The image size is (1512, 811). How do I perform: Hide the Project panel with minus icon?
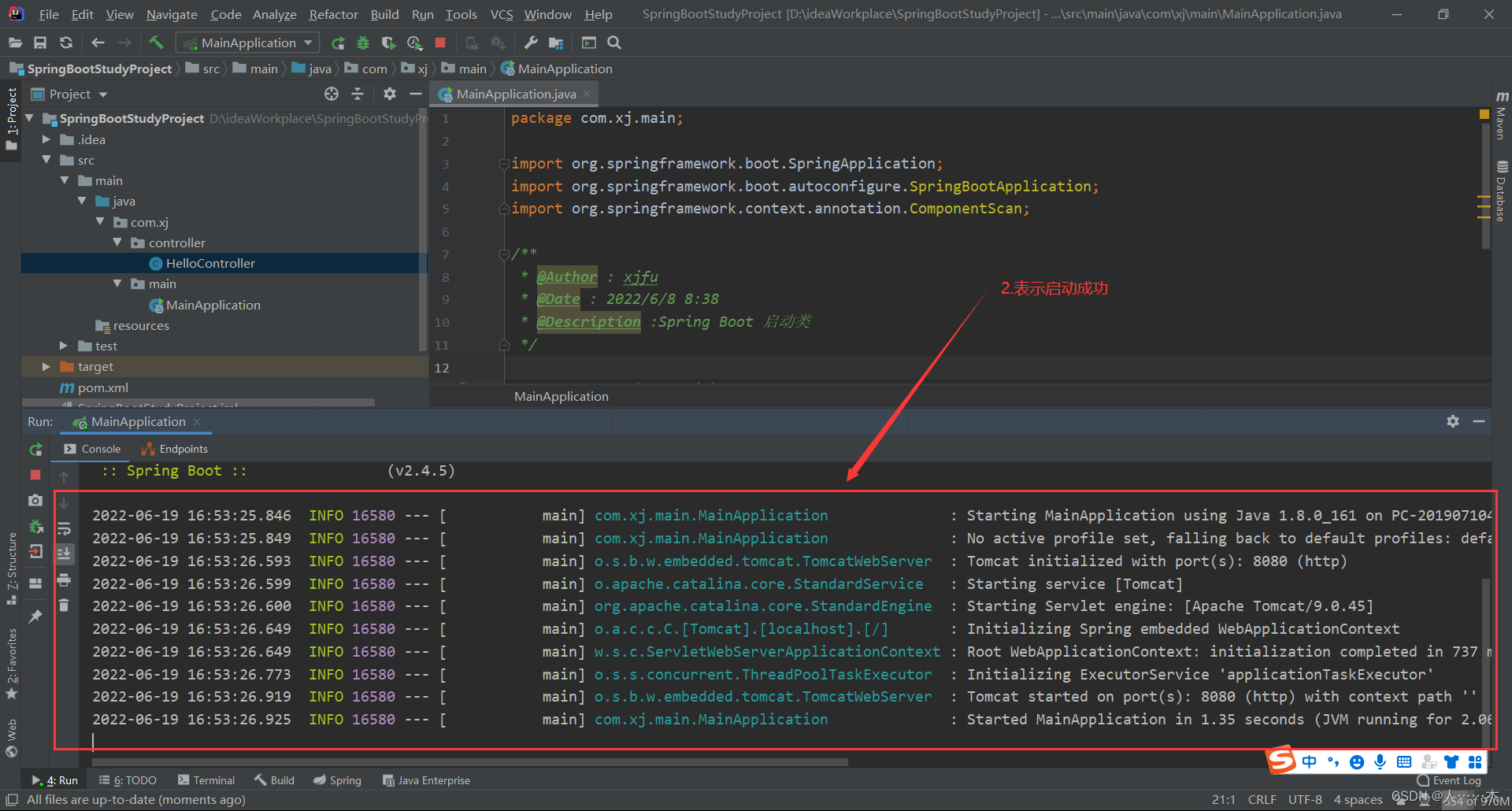point(416,94)
